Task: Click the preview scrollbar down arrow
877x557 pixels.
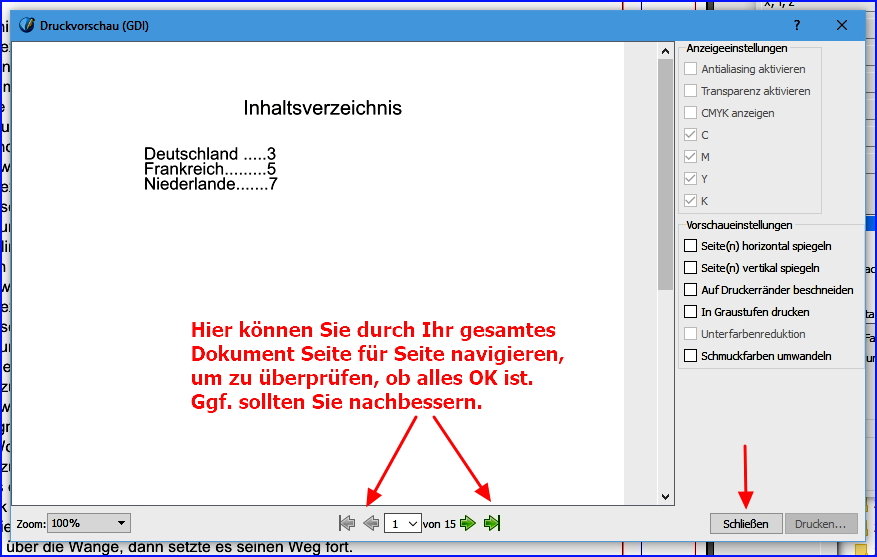Action: (x=665, y=496)
